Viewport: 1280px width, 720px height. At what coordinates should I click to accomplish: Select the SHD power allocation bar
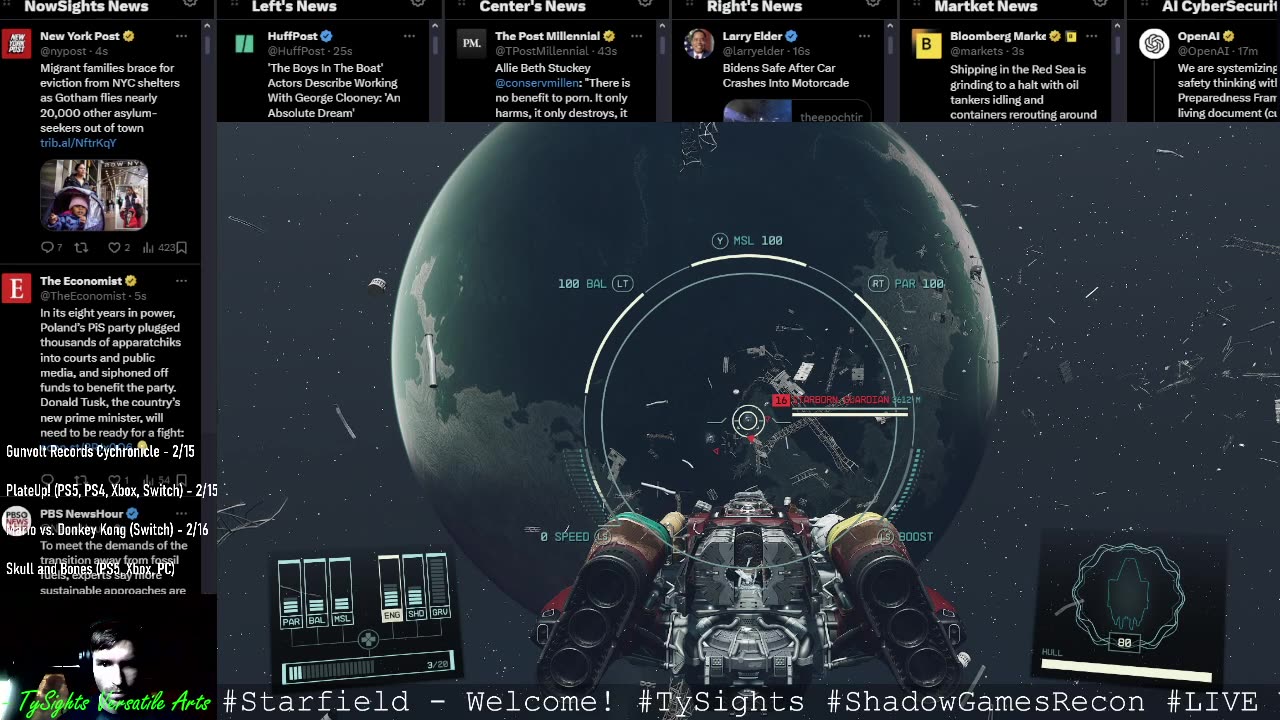[x=415, y=588]
